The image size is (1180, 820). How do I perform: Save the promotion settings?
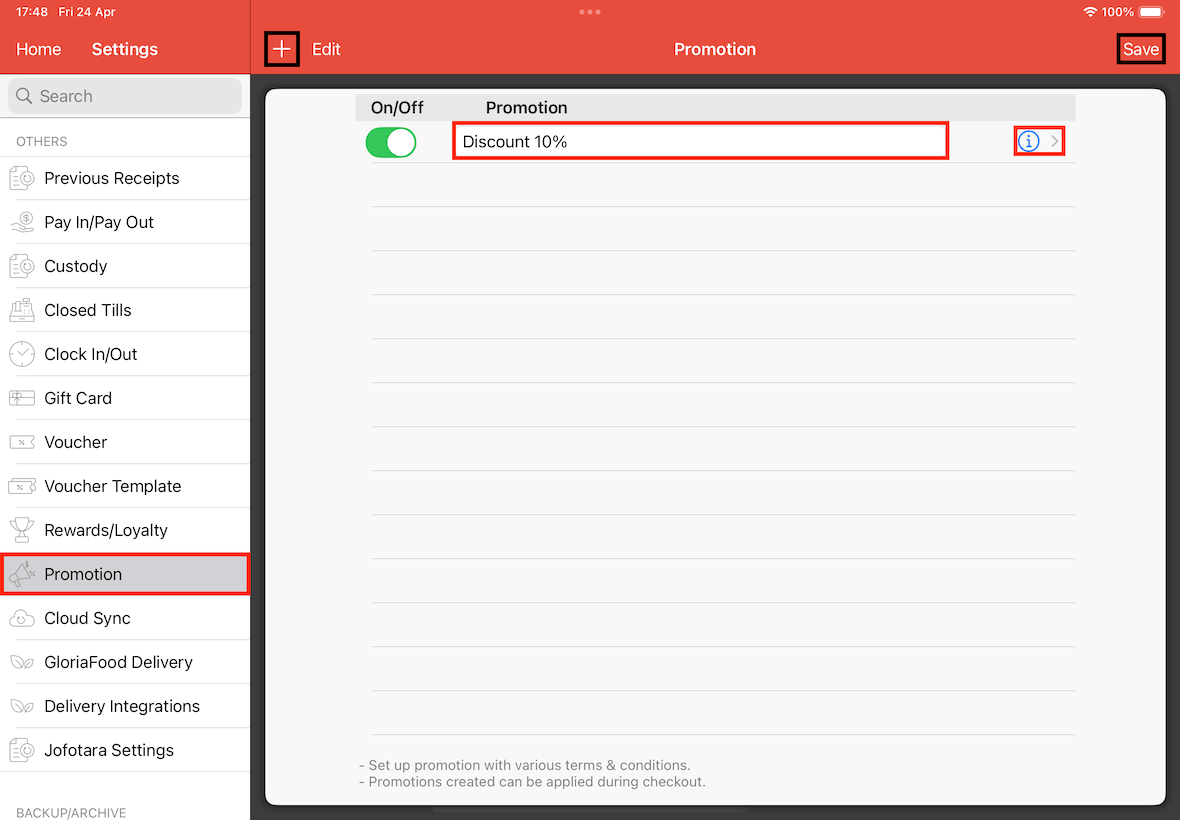point(1141,49)
